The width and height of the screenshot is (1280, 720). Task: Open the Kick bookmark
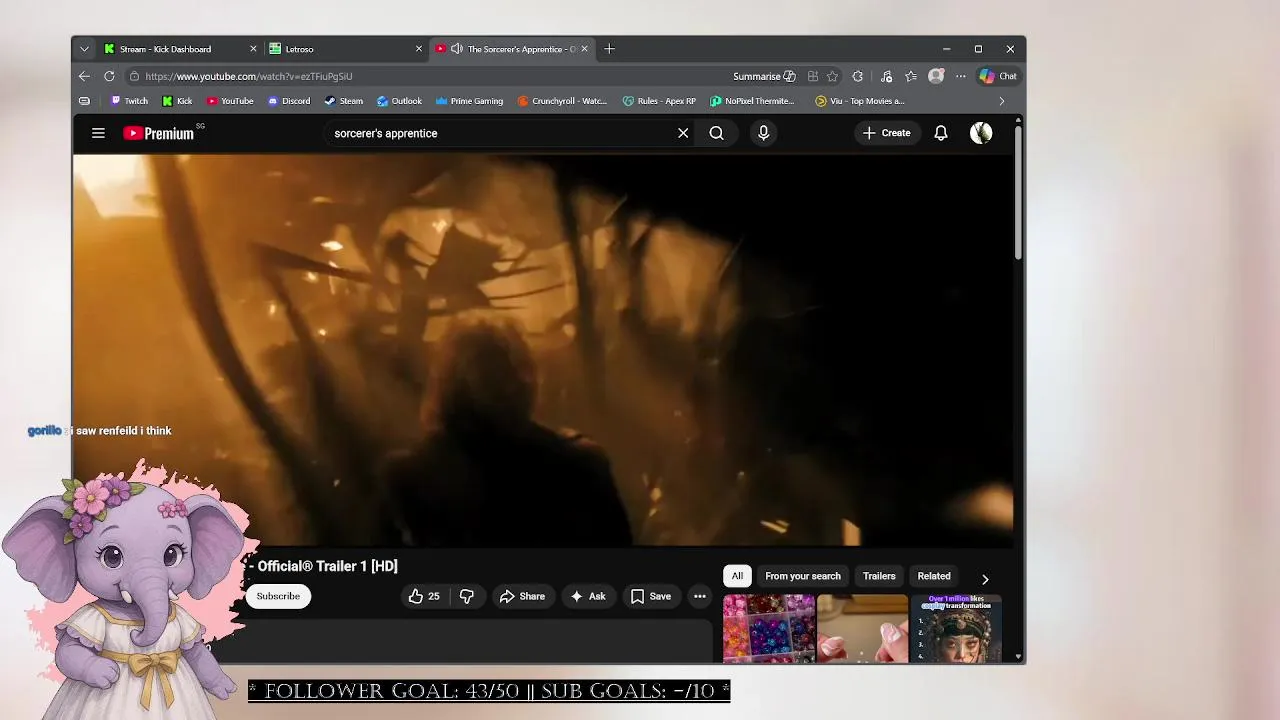click(177, 101)
